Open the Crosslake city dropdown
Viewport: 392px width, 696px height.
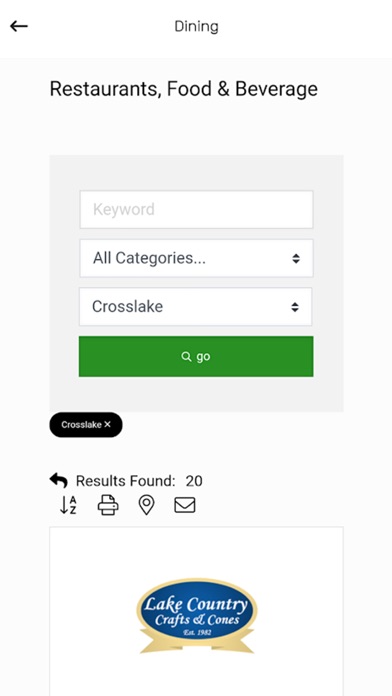[196, 307]
